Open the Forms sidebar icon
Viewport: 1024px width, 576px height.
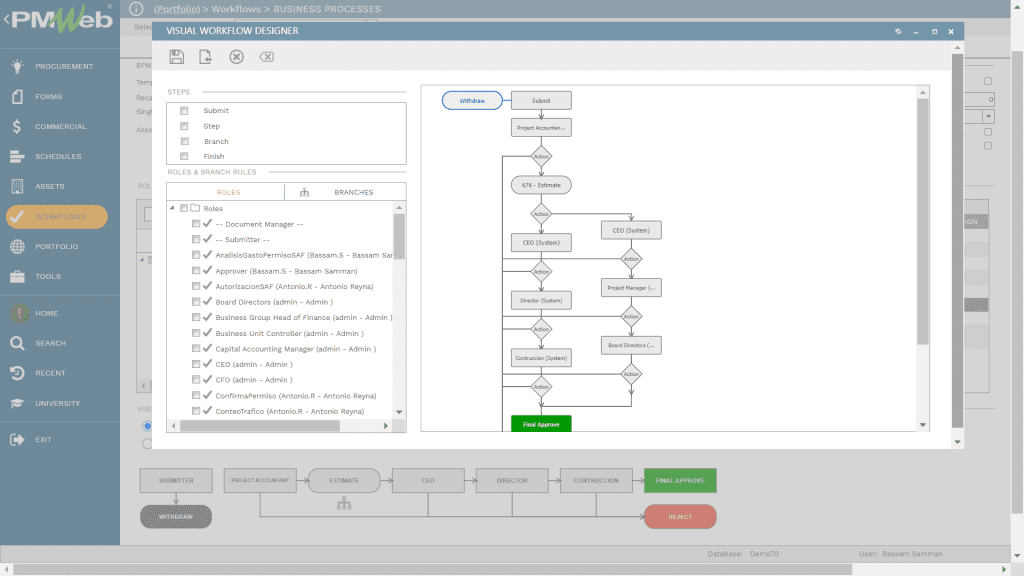pos(18,97)
